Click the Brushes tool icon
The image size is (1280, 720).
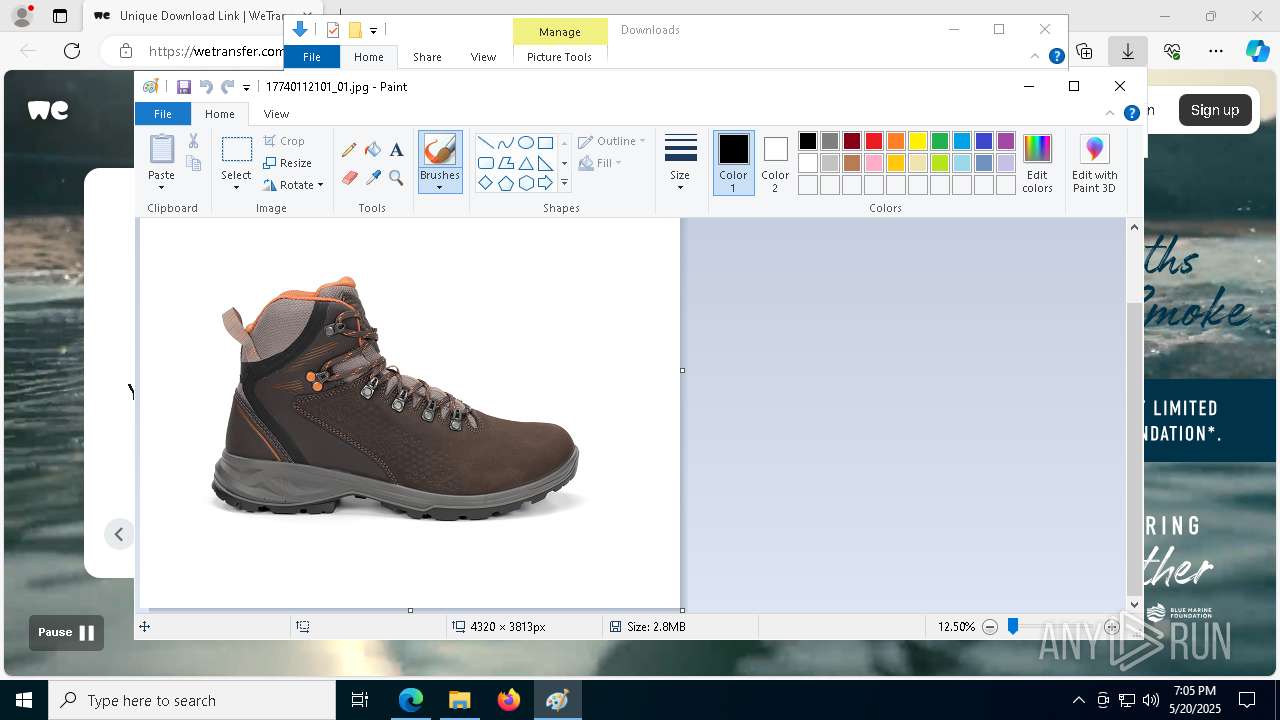pos(439,150)
